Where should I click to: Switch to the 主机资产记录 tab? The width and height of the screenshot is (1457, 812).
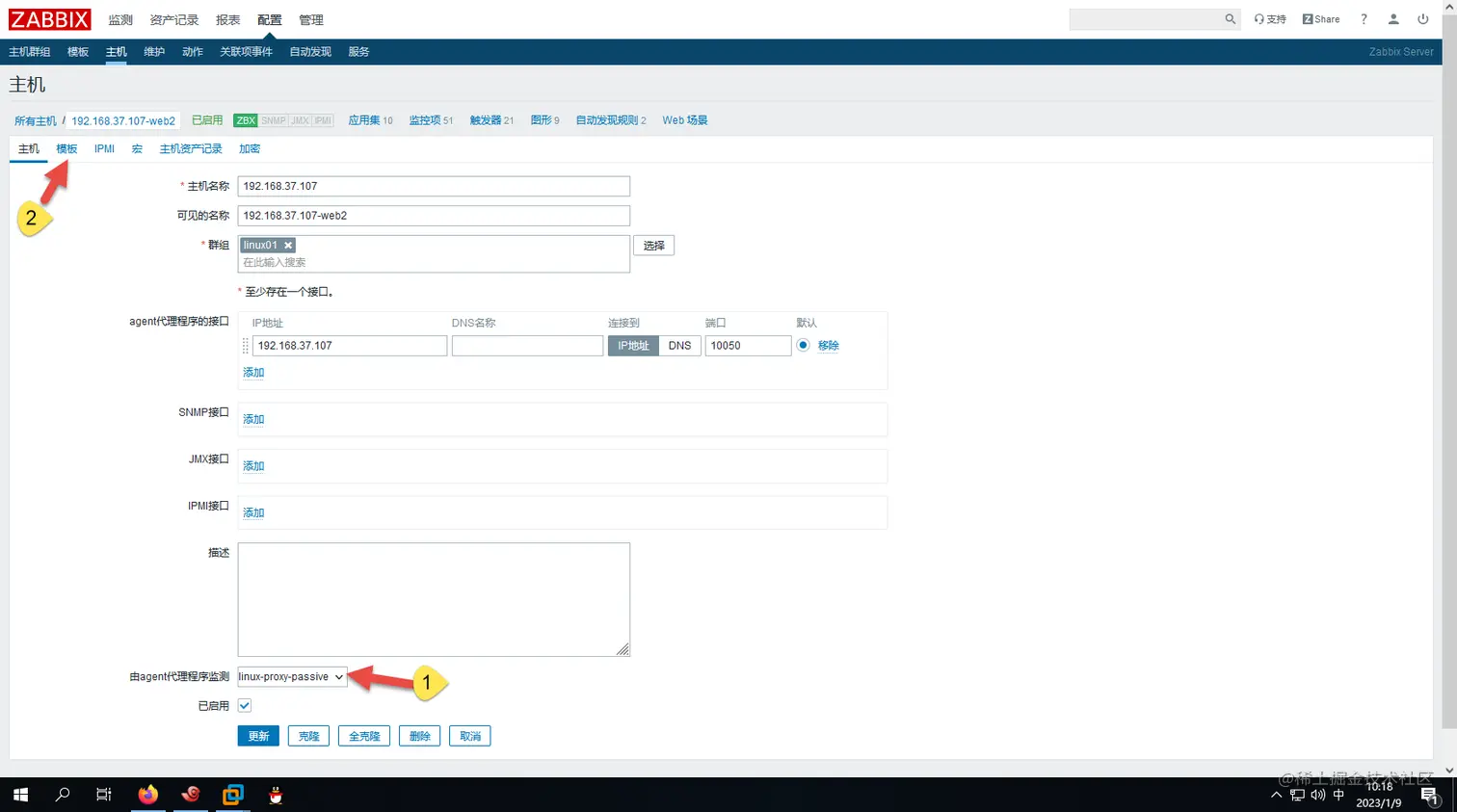pos(191,149)
